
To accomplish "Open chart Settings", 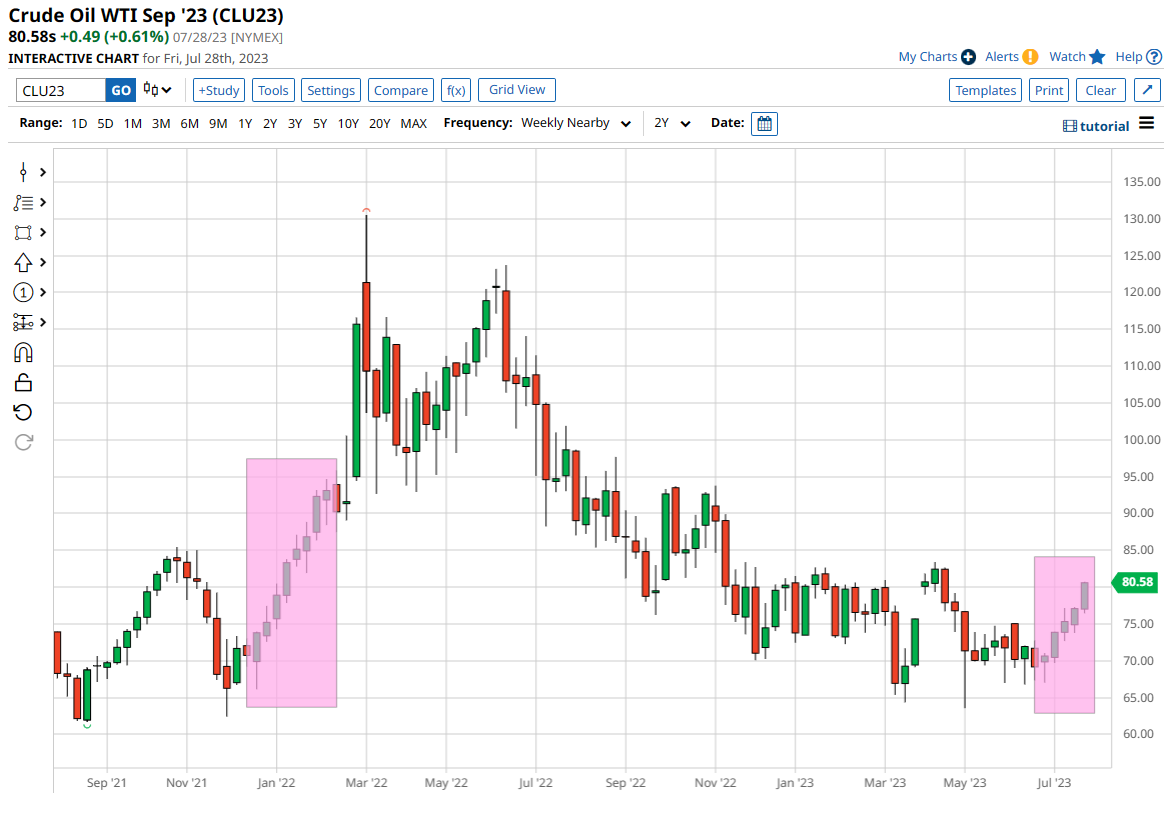I will (331, 90).
